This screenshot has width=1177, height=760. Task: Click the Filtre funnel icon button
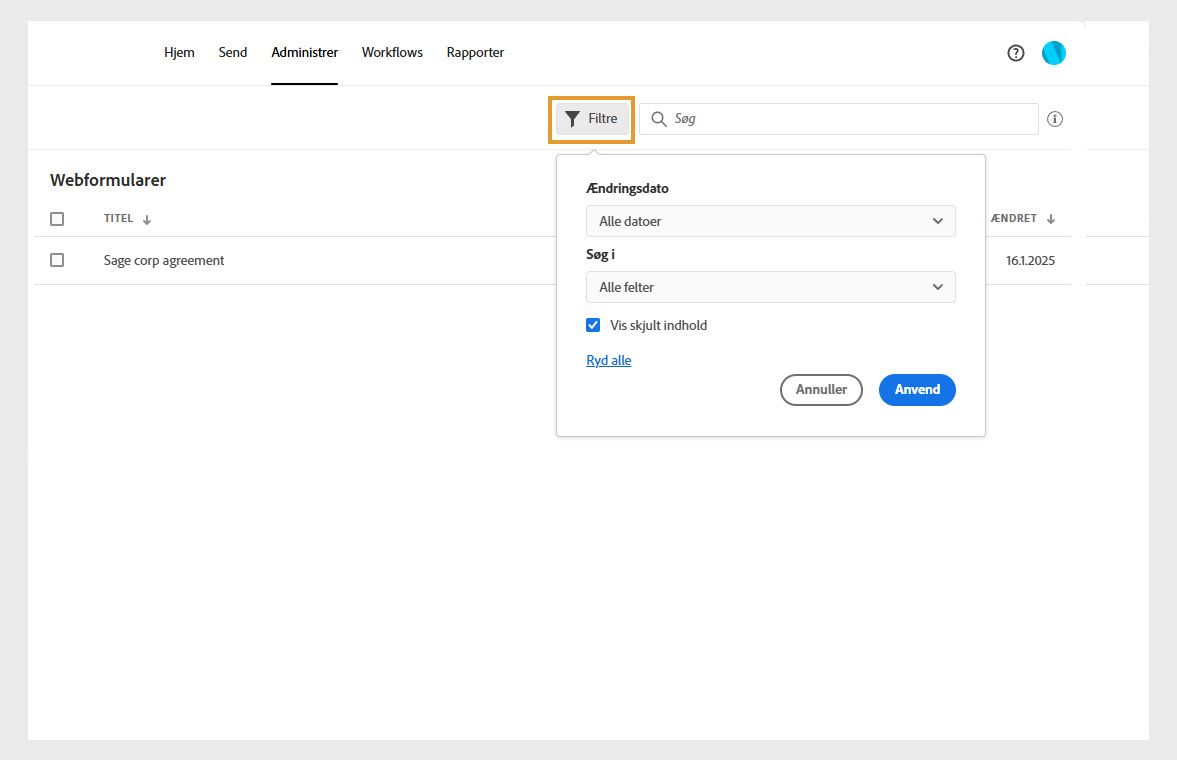[592, 119]
